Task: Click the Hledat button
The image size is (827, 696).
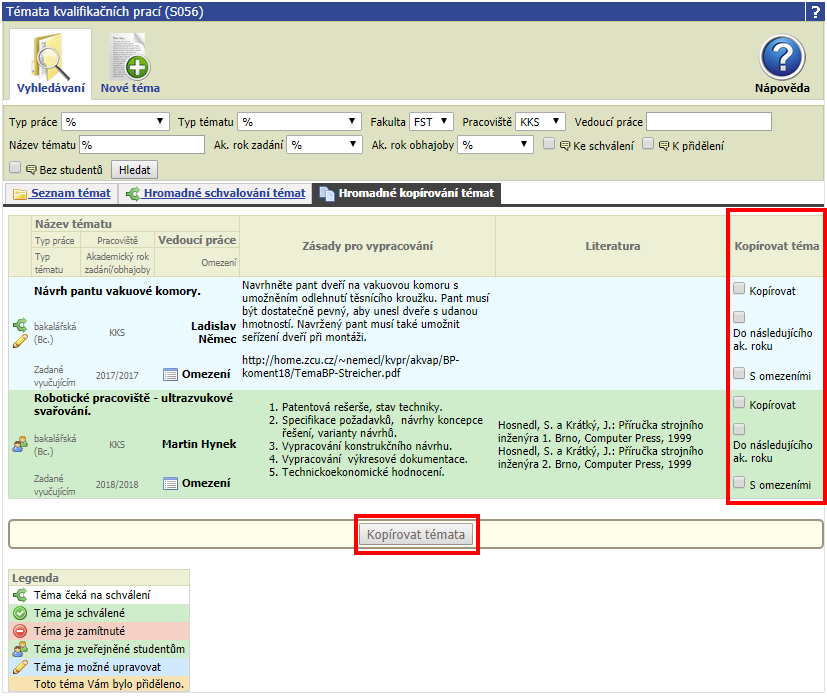Action: 134,170
